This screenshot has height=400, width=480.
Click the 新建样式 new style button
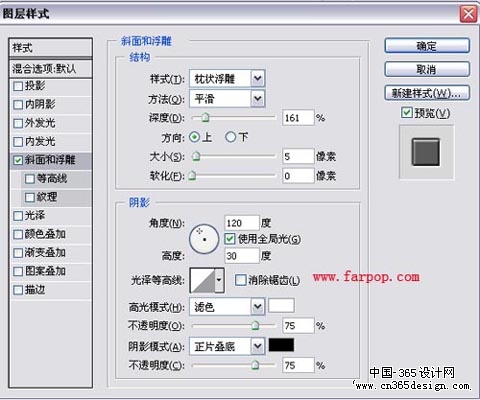(427, 93)
